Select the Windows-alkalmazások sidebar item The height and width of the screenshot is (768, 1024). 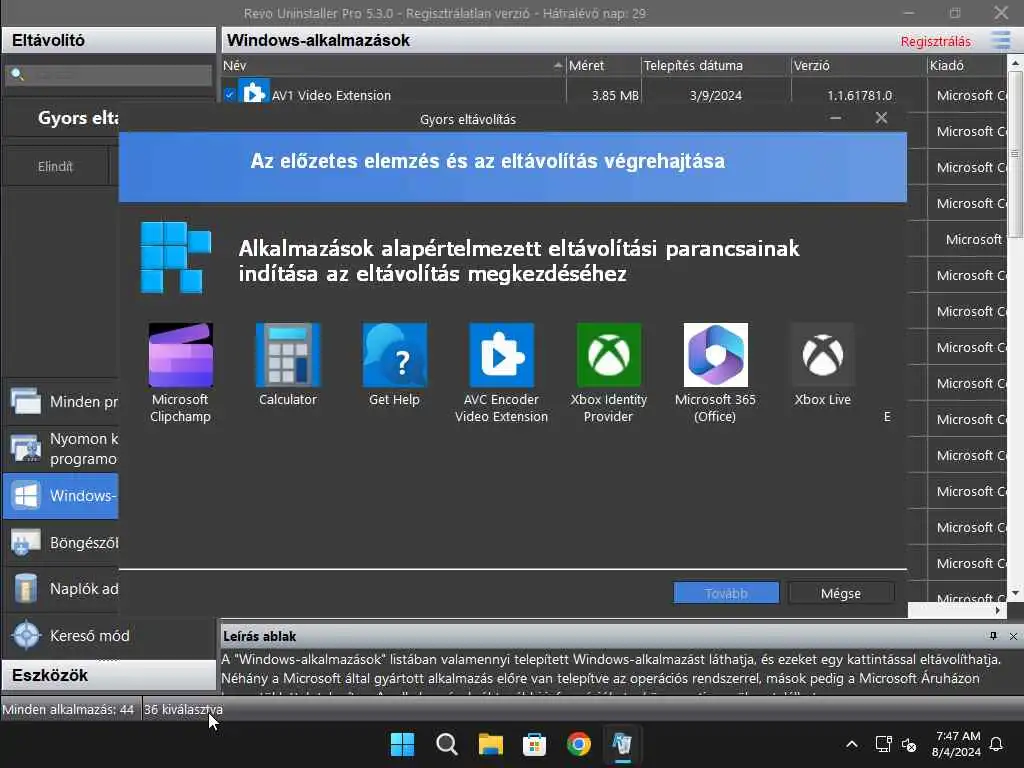pyautogui.click(x=61, y=496)
